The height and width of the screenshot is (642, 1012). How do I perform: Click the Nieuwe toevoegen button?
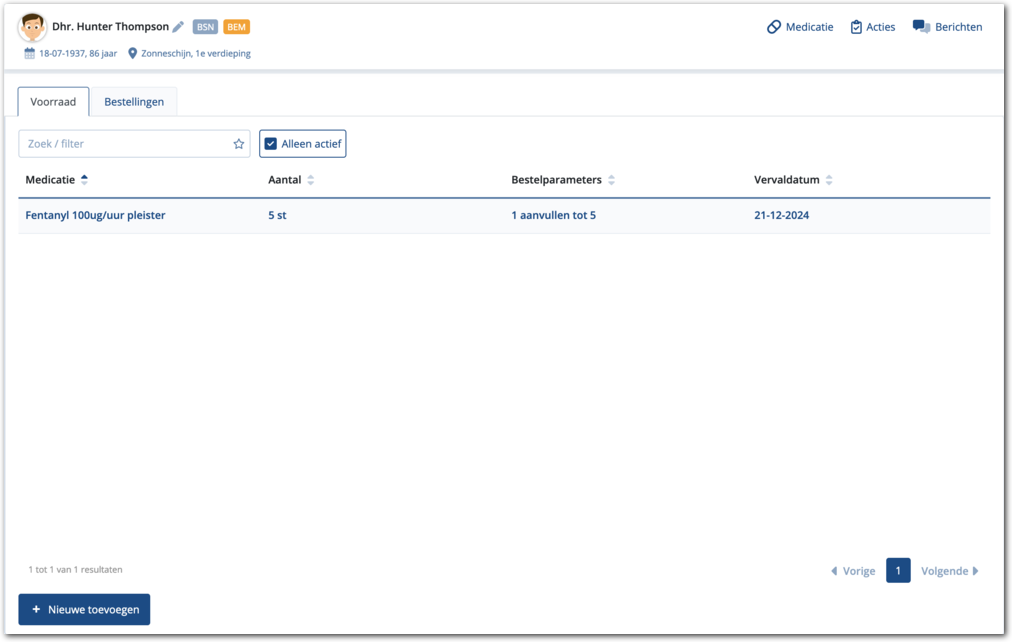(x=84, y=609)
